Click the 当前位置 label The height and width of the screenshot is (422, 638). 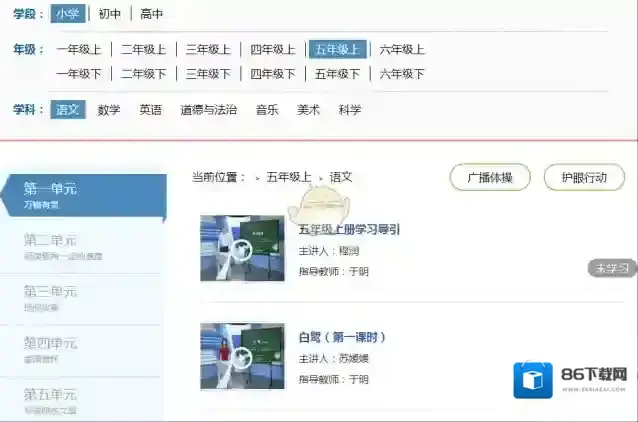pos(218,177)
